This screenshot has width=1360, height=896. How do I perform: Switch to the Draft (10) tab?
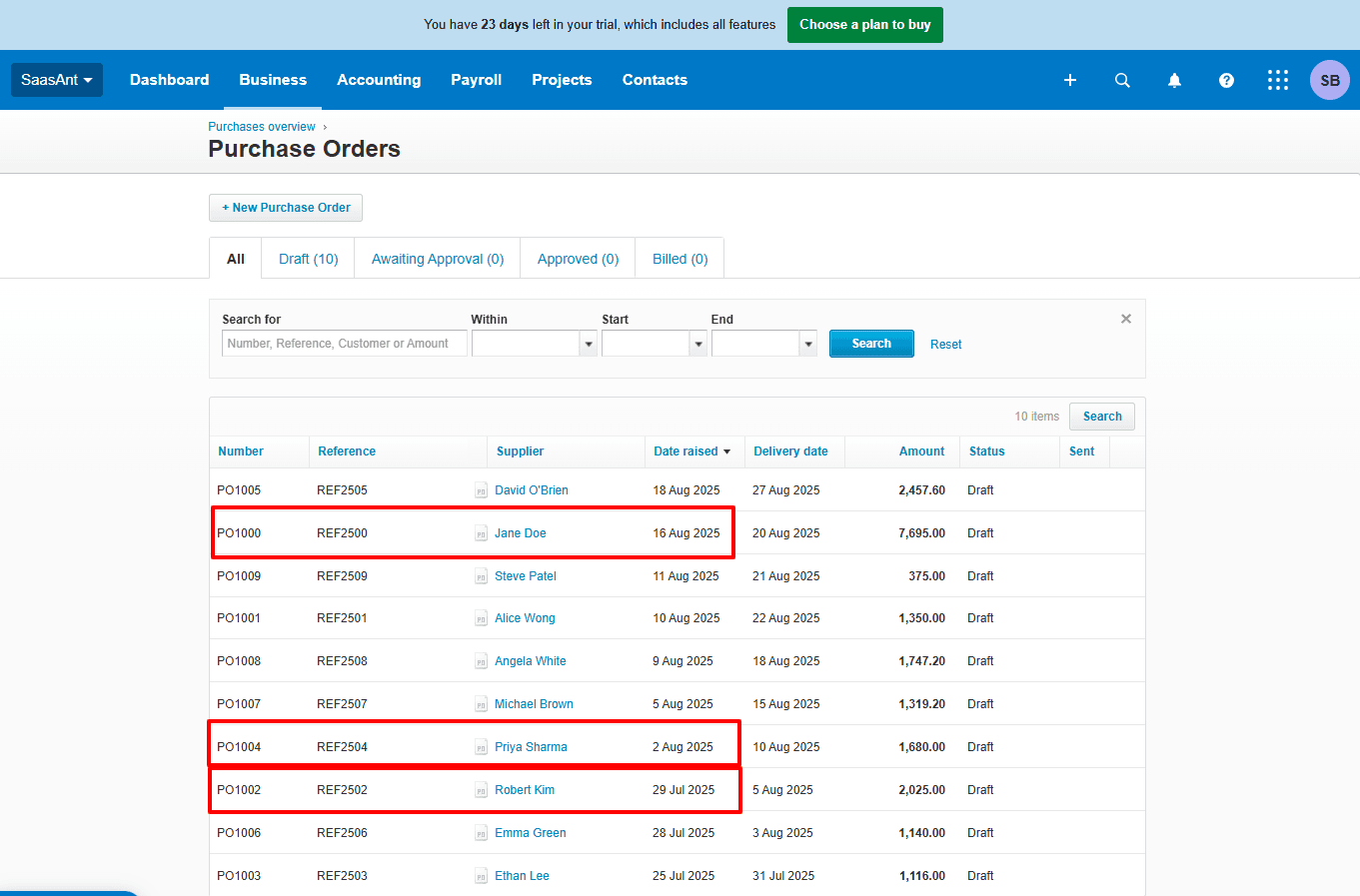point(308,258)
